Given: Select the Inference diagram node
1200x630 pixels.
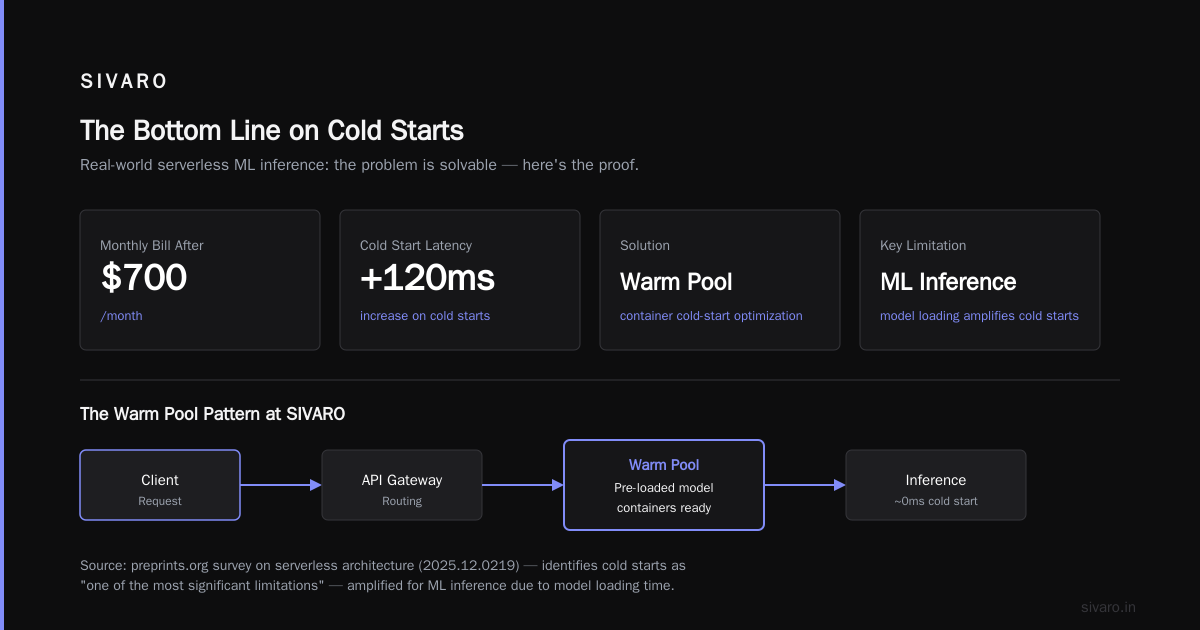Looking at the screenshot, I should click(x=936, y=485).
